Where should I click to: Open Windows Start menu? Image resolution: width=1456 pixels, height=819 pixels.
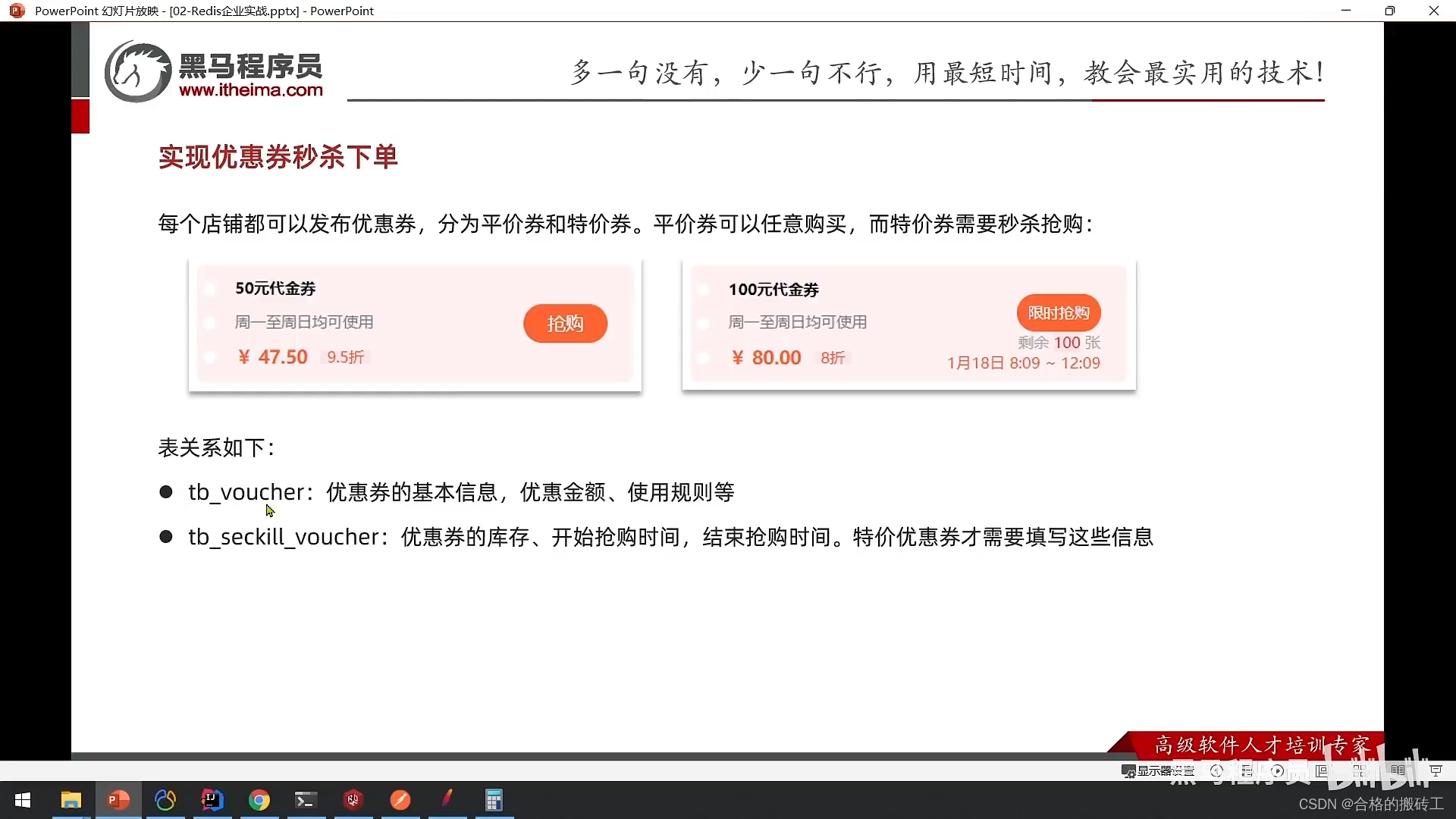tap(23, 800)
